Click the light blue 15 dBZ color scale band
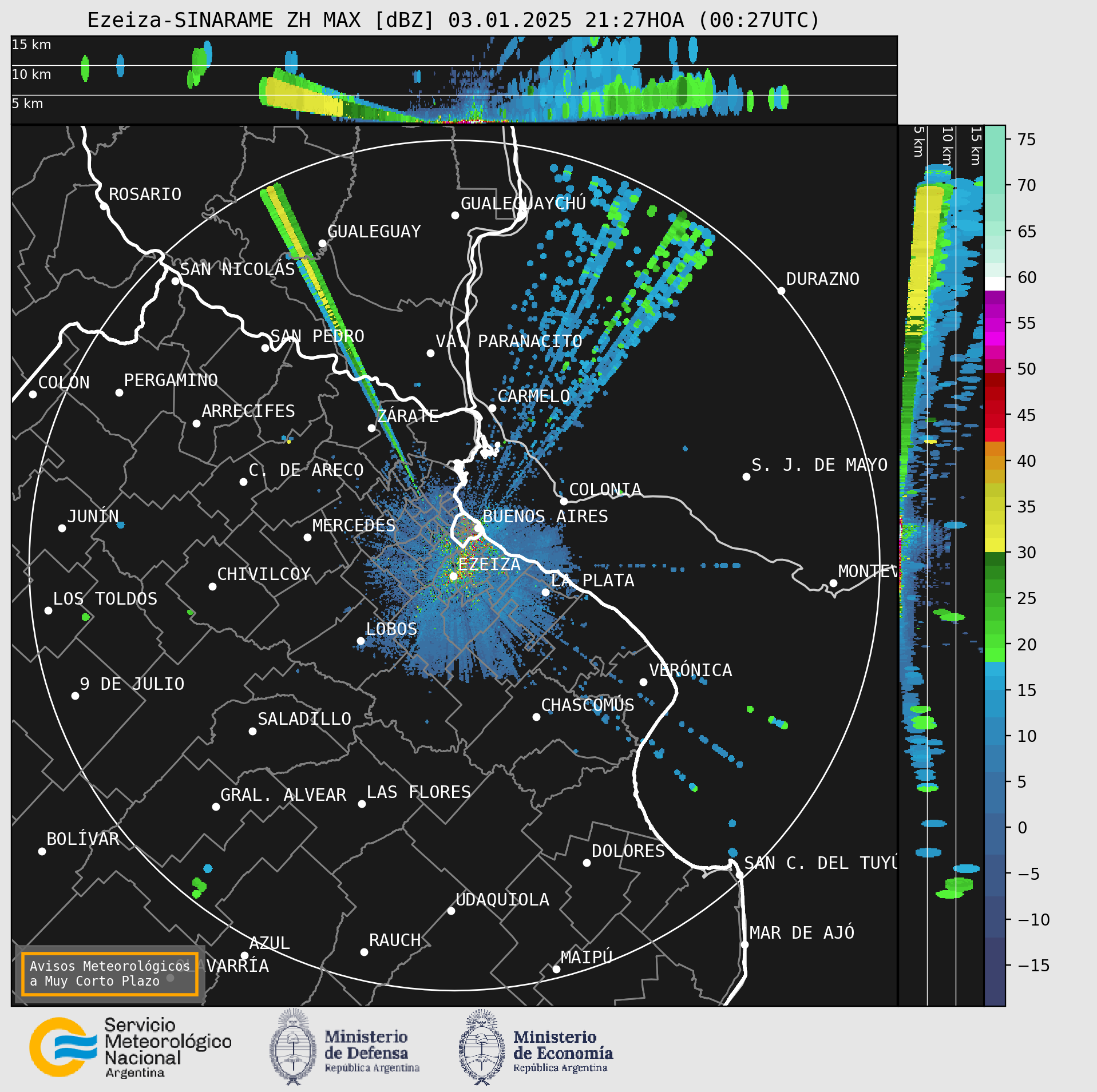 [x=995, y=683]
